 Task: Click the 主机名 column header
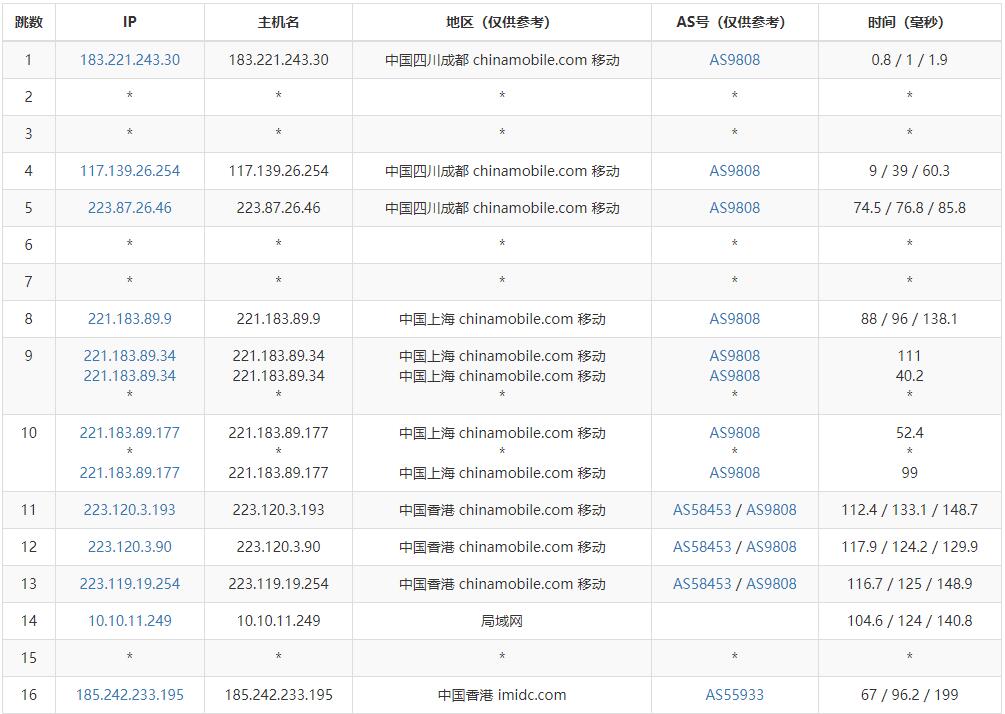278,22
